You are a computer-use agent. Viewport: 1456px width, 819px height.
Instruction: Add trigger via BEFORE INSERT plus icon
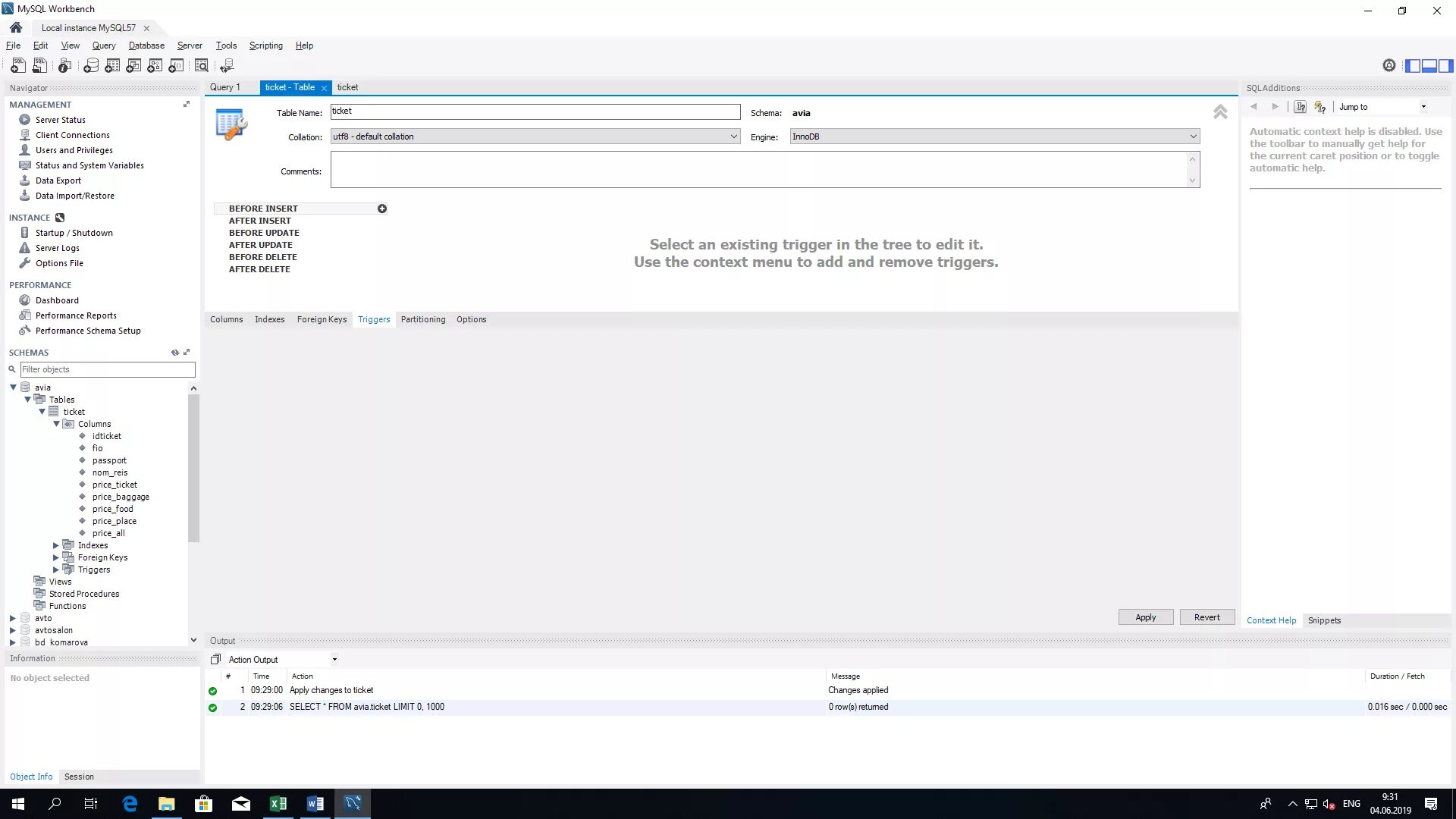tap(382, 209)
